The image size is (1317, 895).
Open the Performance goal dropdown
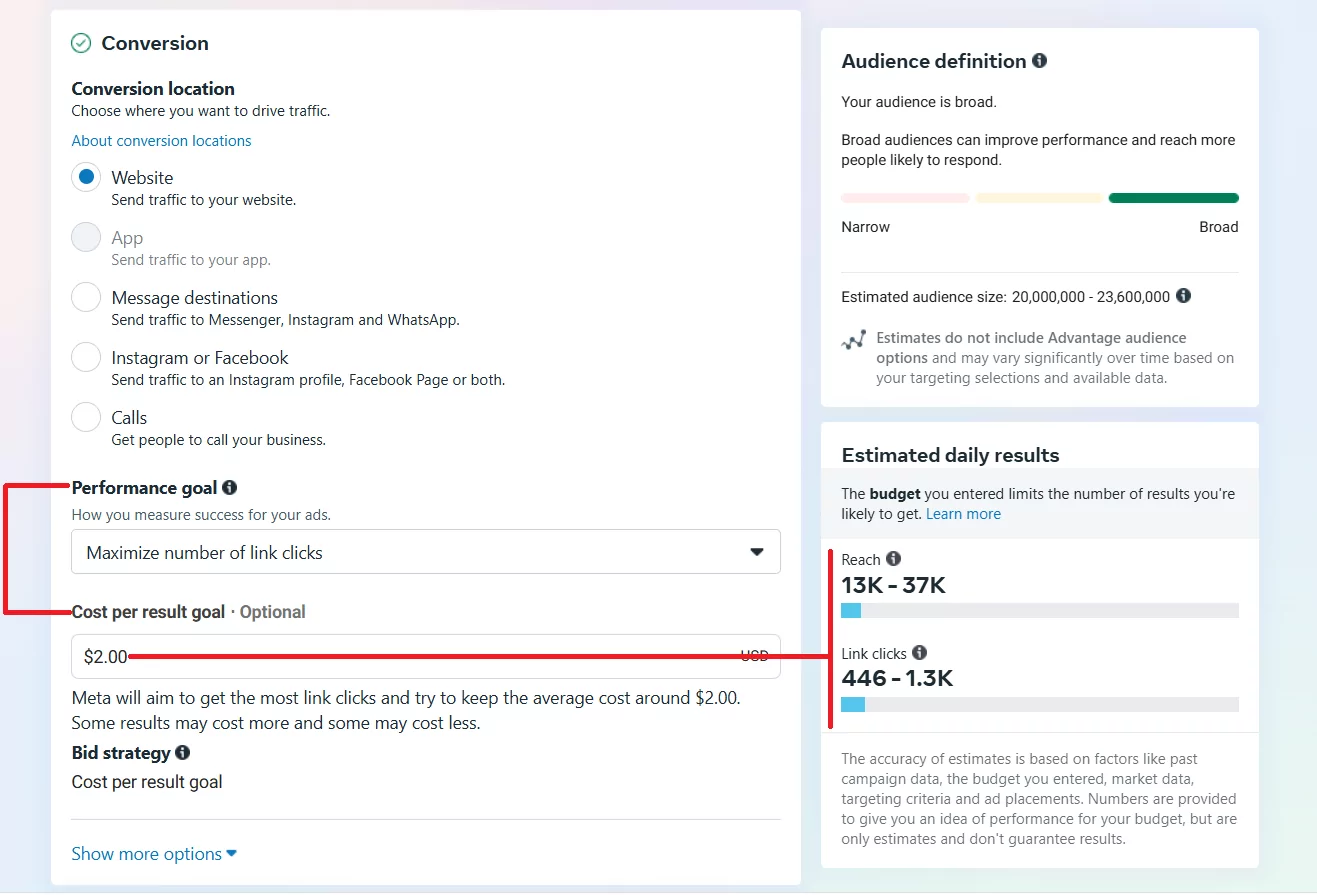(425, 552)
